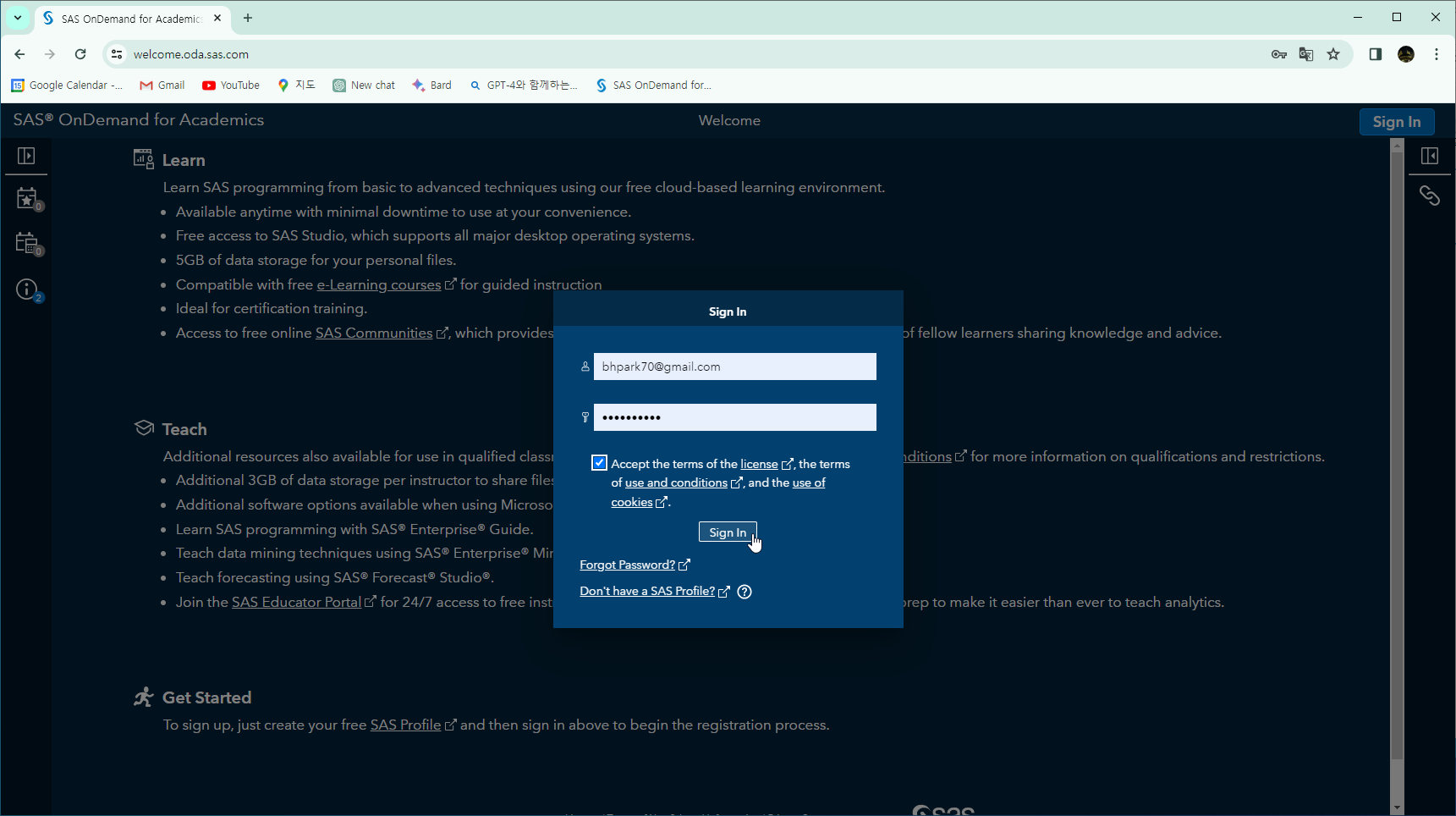Screen dimensions: 1456x816
Task: Open New chat bookmark
Action: pos(364,85)
